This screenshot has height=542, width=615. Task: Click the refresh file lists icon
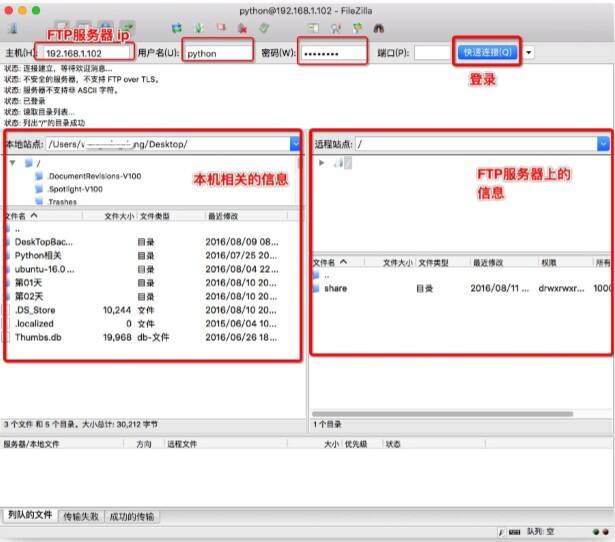(177, 29)
